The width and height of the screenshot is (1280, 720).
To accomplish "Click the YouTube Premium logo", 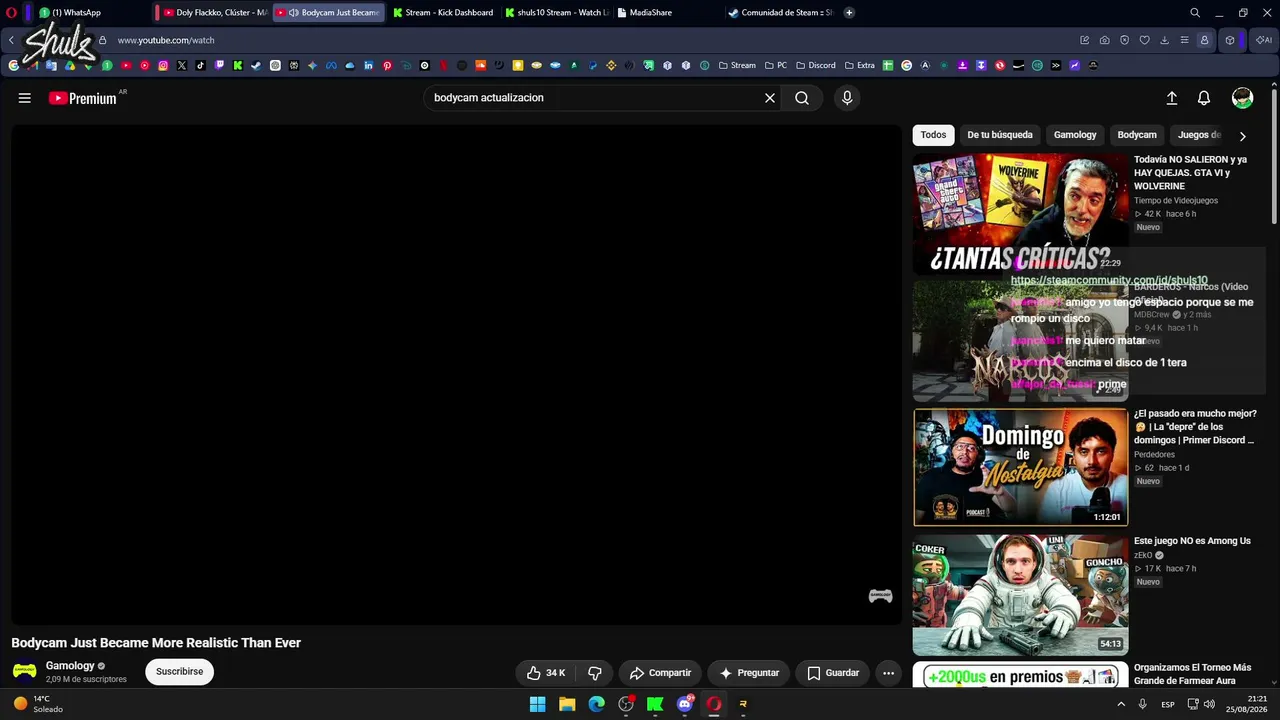I will click(x=82, y=98).
